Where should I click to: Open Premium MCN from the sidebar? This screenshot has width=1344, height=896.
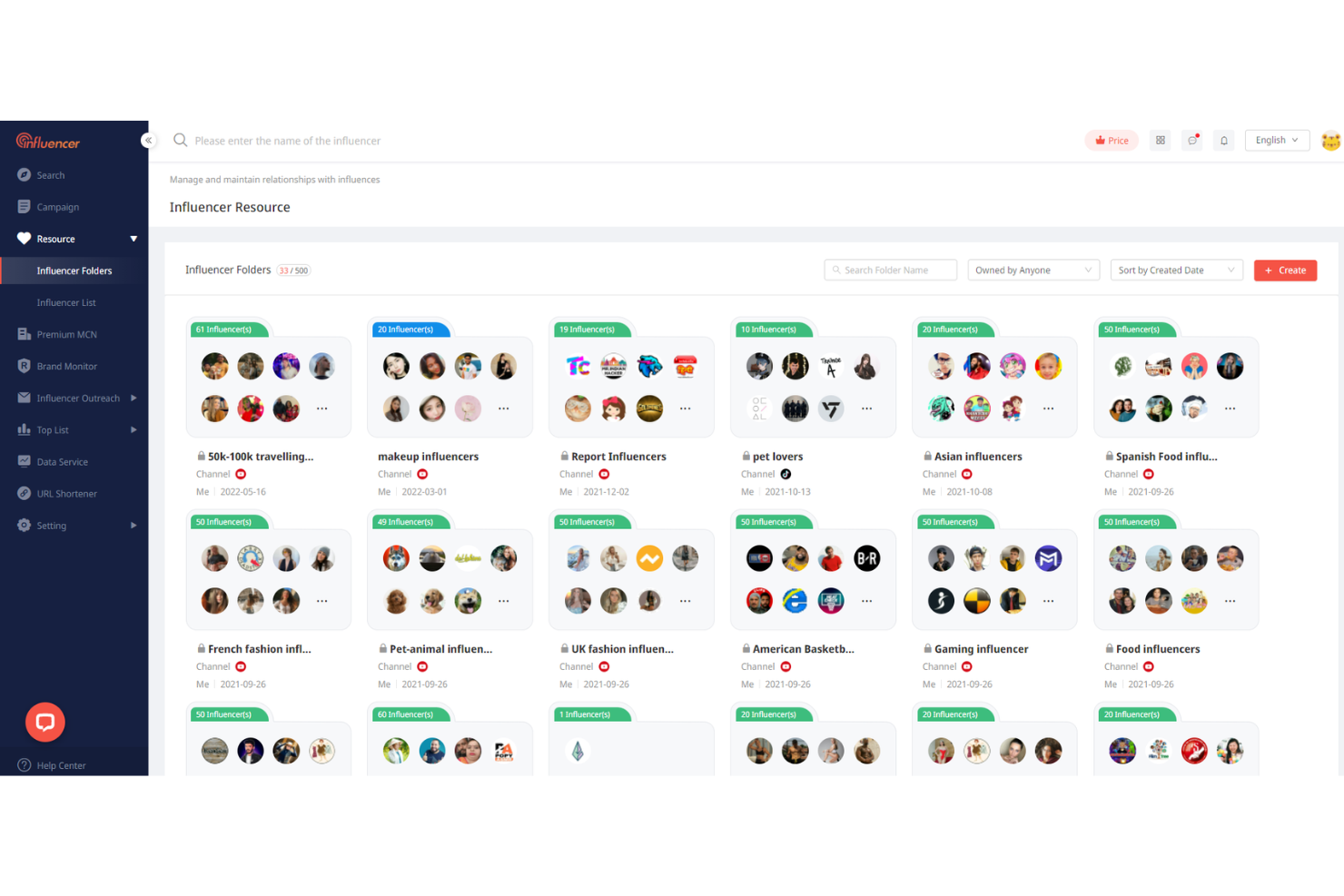pyautogui.click(x=67, y=334)
